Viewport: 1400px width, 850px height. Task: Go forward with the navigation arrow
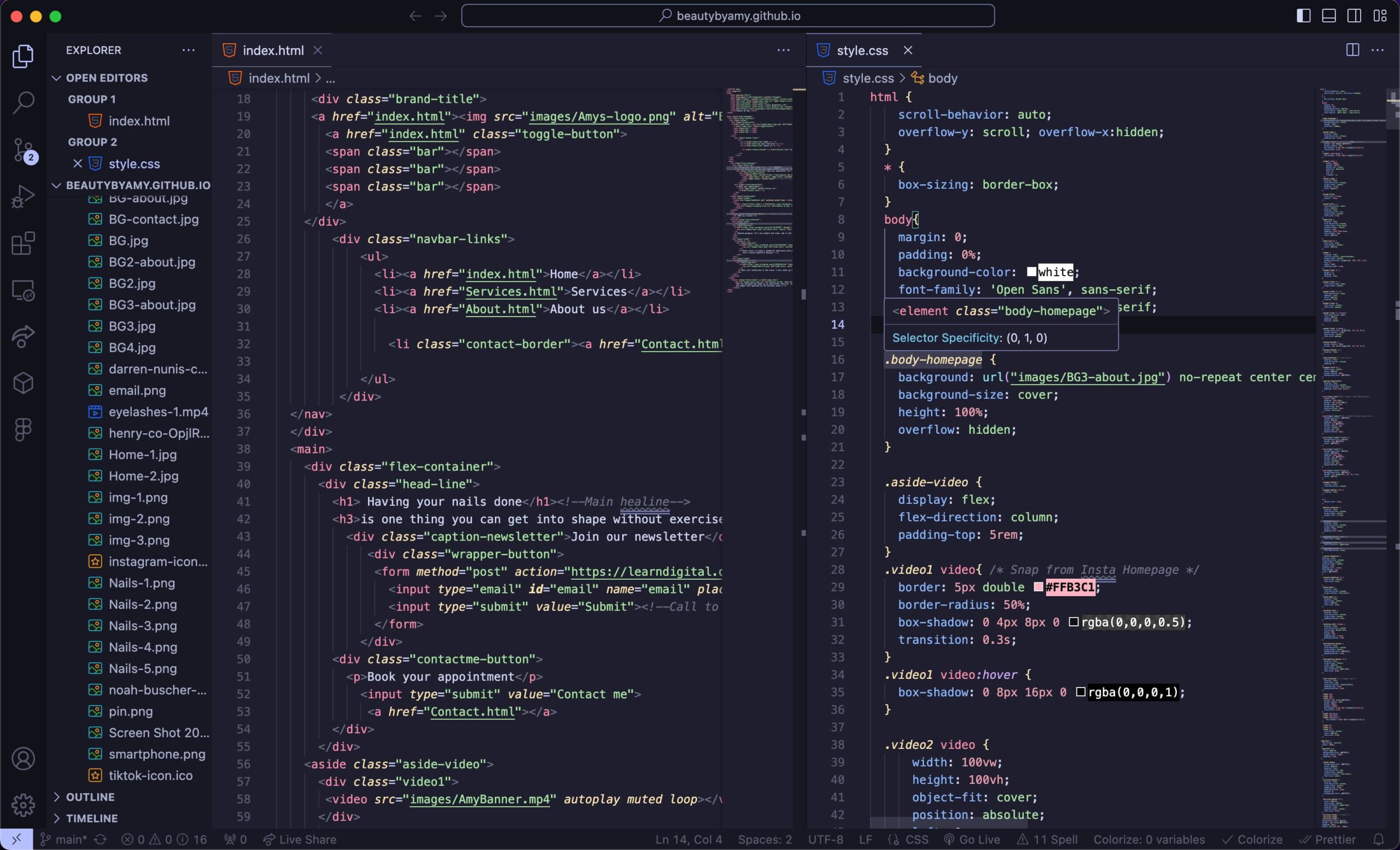(441, 16)
